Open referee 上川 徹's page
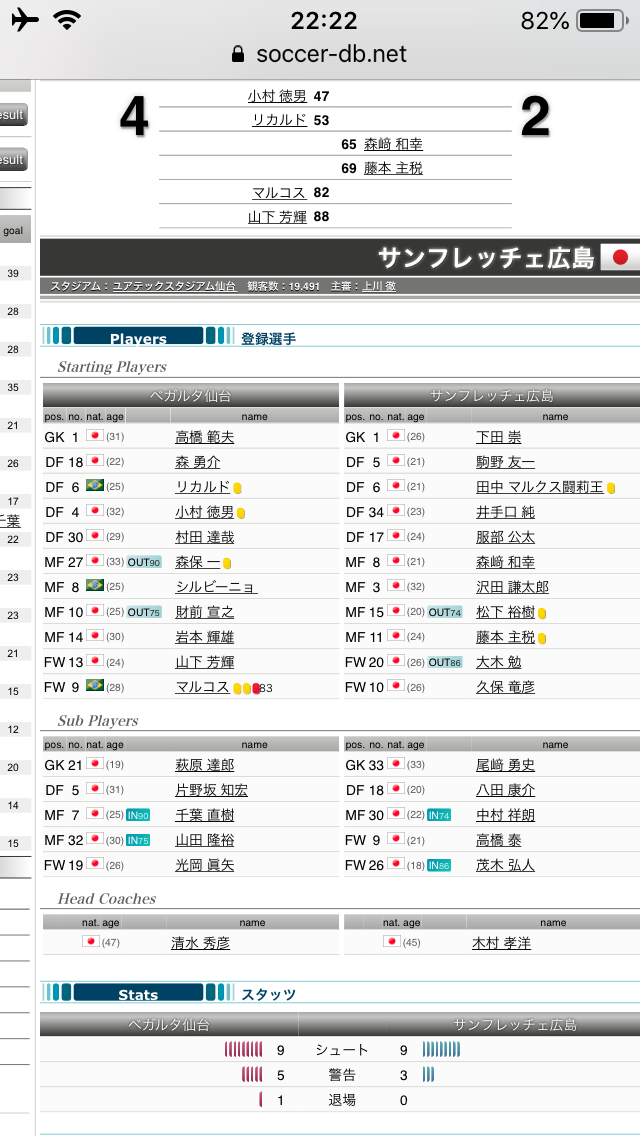The image size is (640, 1136). [x=378, y=286]
